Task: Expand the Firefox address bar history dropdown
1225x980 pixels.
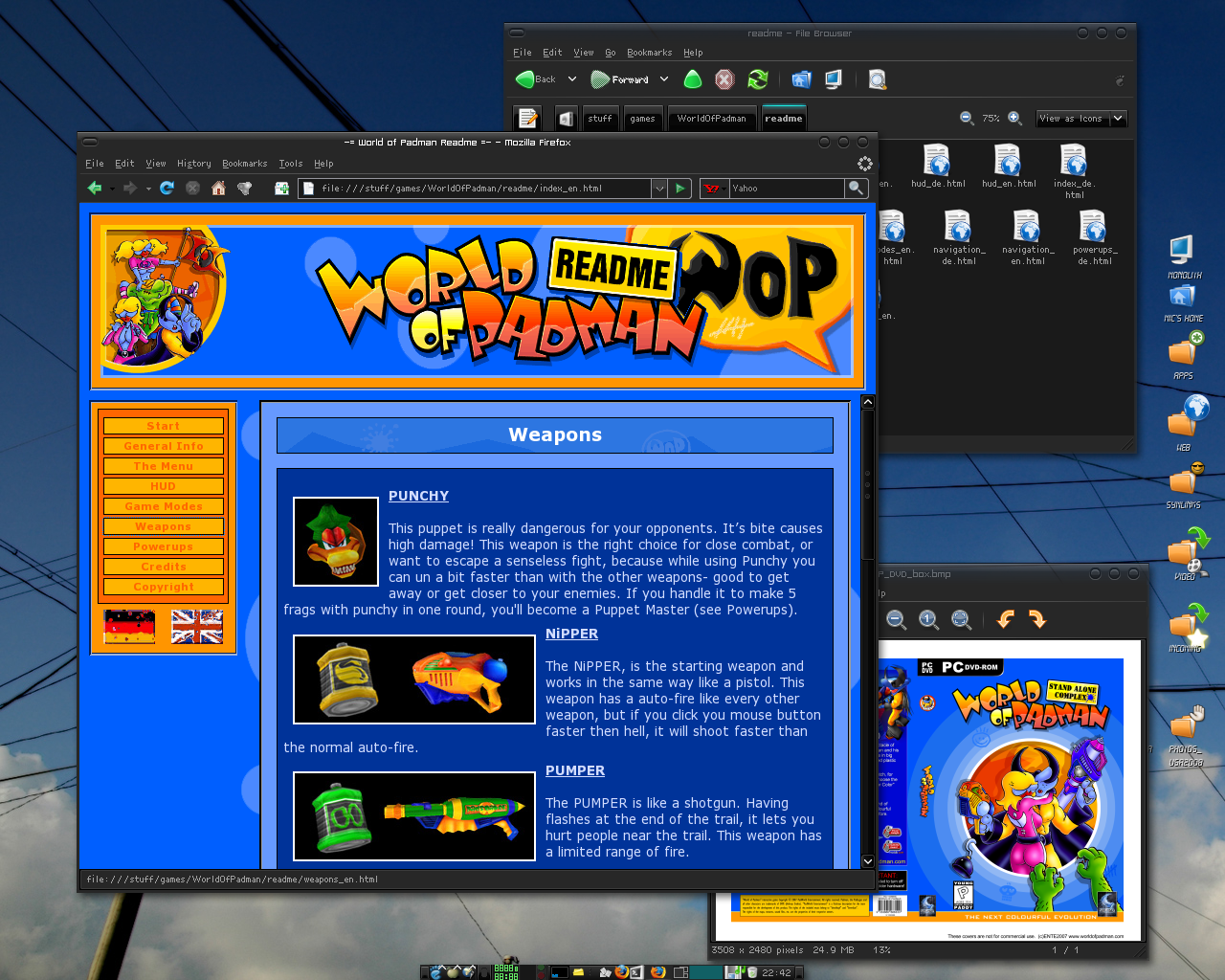Action: click(x=658, y=189)
